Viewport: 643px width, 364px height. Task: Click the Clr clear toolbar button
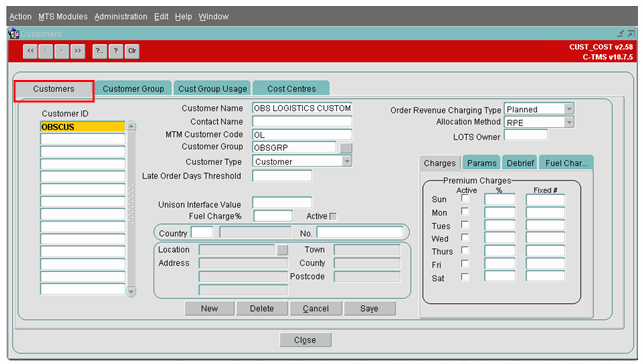click(132, 51)
